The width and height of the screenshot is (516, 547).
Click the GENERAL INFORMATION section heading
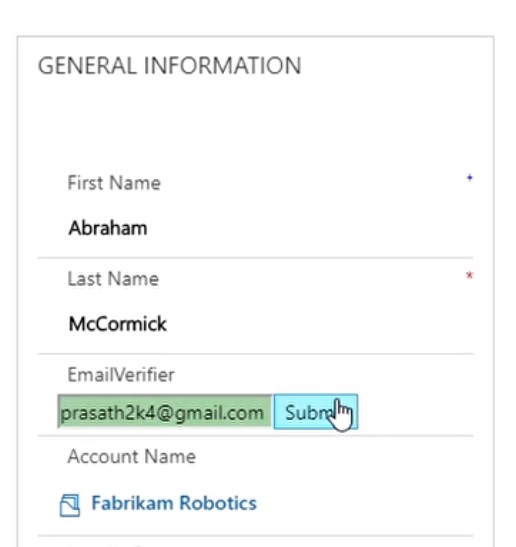[x=169, y=66]
